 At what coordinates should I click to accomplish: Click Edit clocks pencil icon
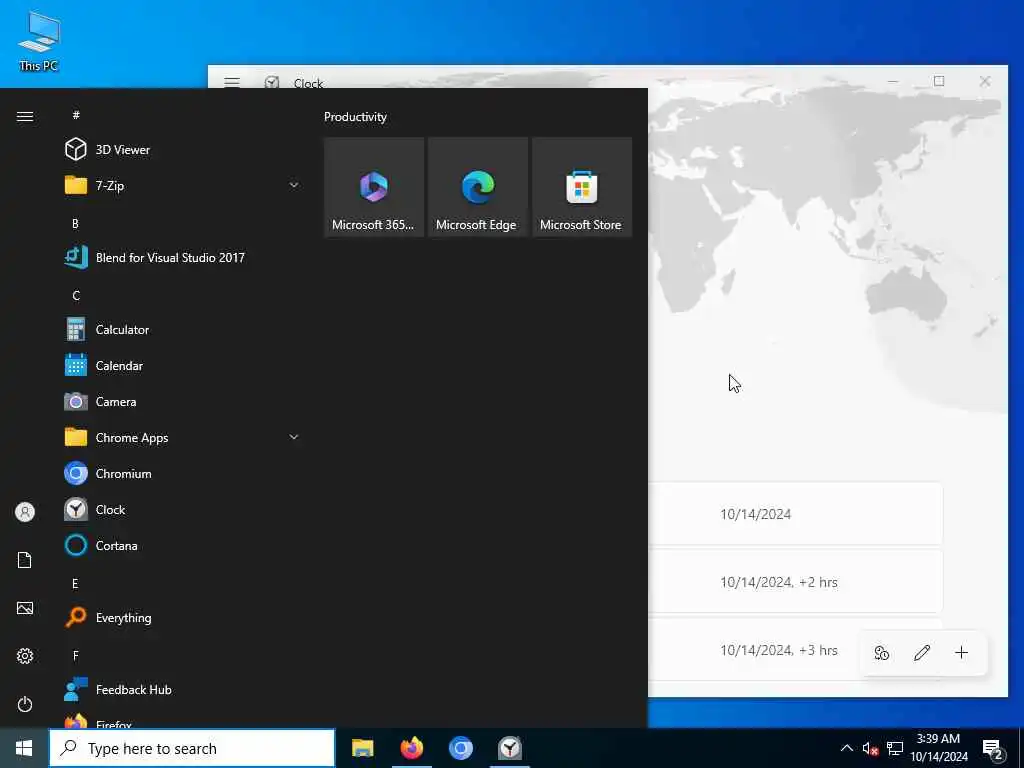(x=921, y=652)
